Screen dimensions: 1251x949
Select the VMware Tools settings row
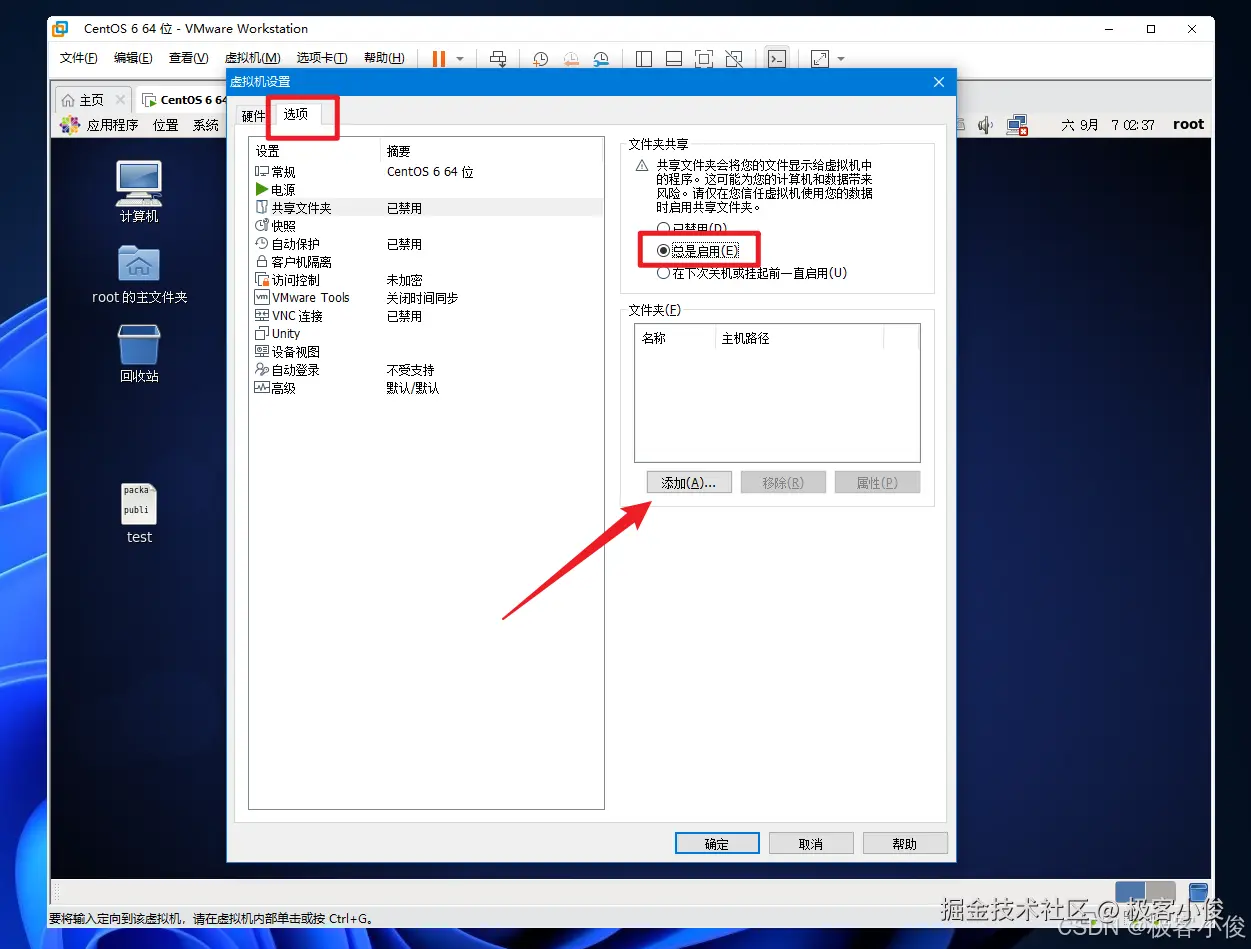[x=427, y=298]
